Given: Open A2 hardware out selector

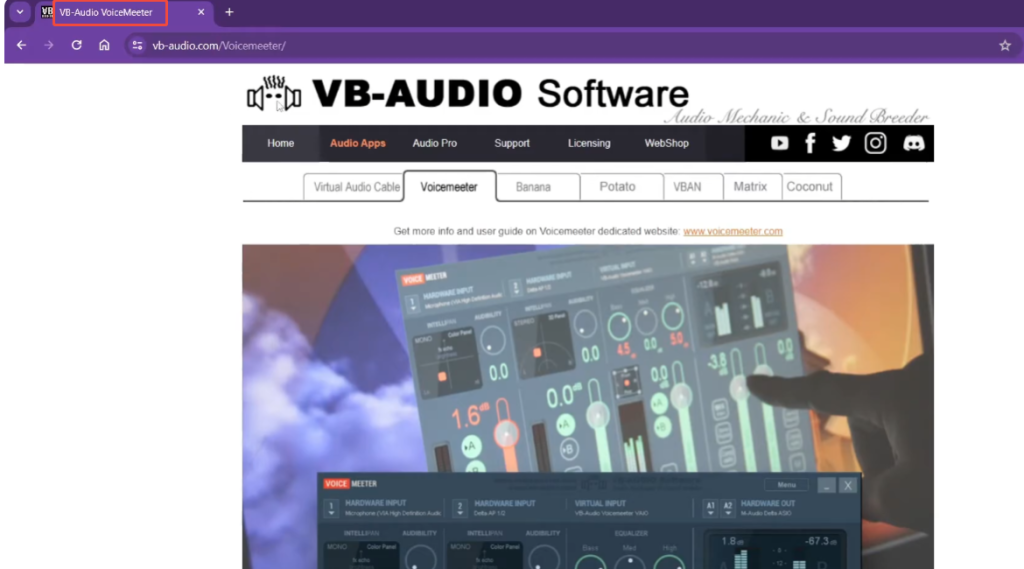Looking at the screenshot, I should (x=728, y=508).
